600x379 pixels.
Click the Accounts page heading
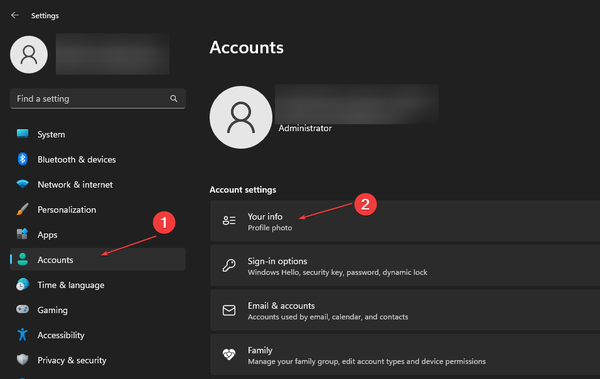tap(246, 47)
